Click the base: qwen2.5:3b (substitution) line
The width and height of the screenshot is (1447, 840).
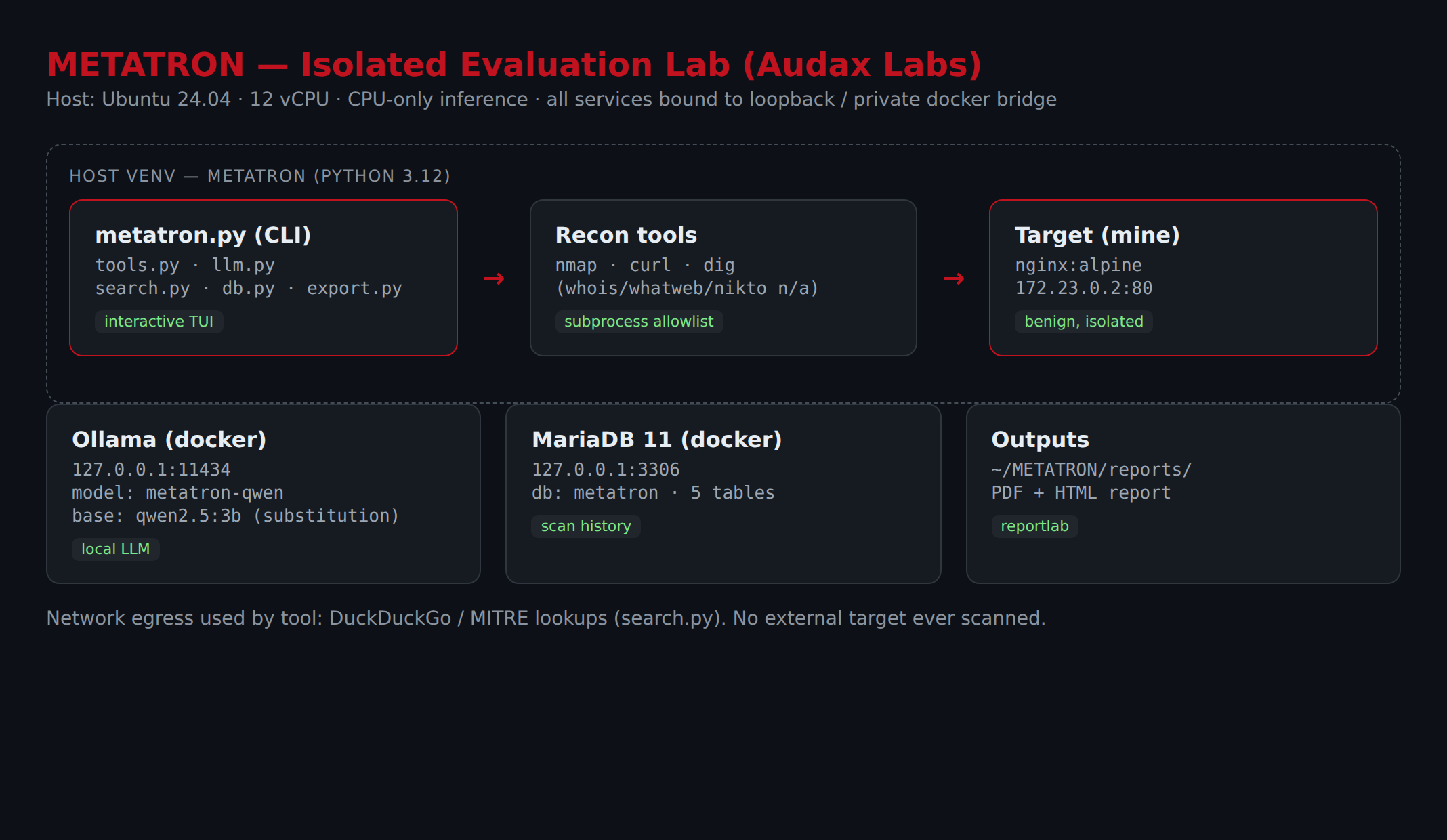(236, 516)
